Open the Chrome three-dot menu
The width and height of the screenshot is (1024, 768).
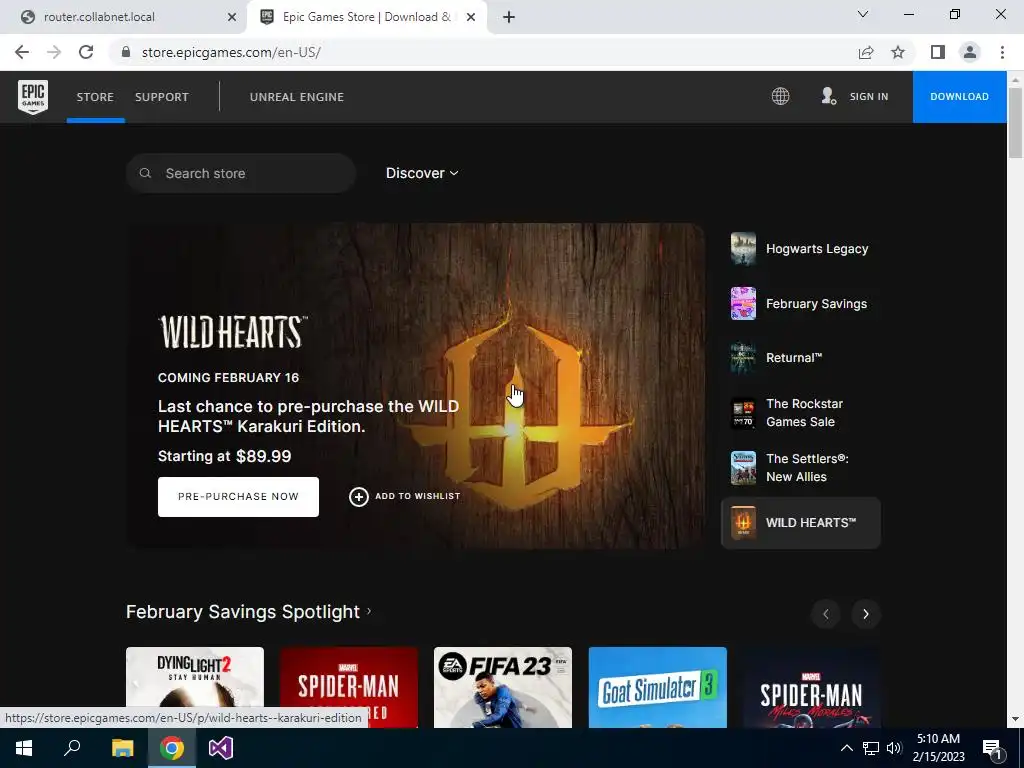(x=1002, y=52)
